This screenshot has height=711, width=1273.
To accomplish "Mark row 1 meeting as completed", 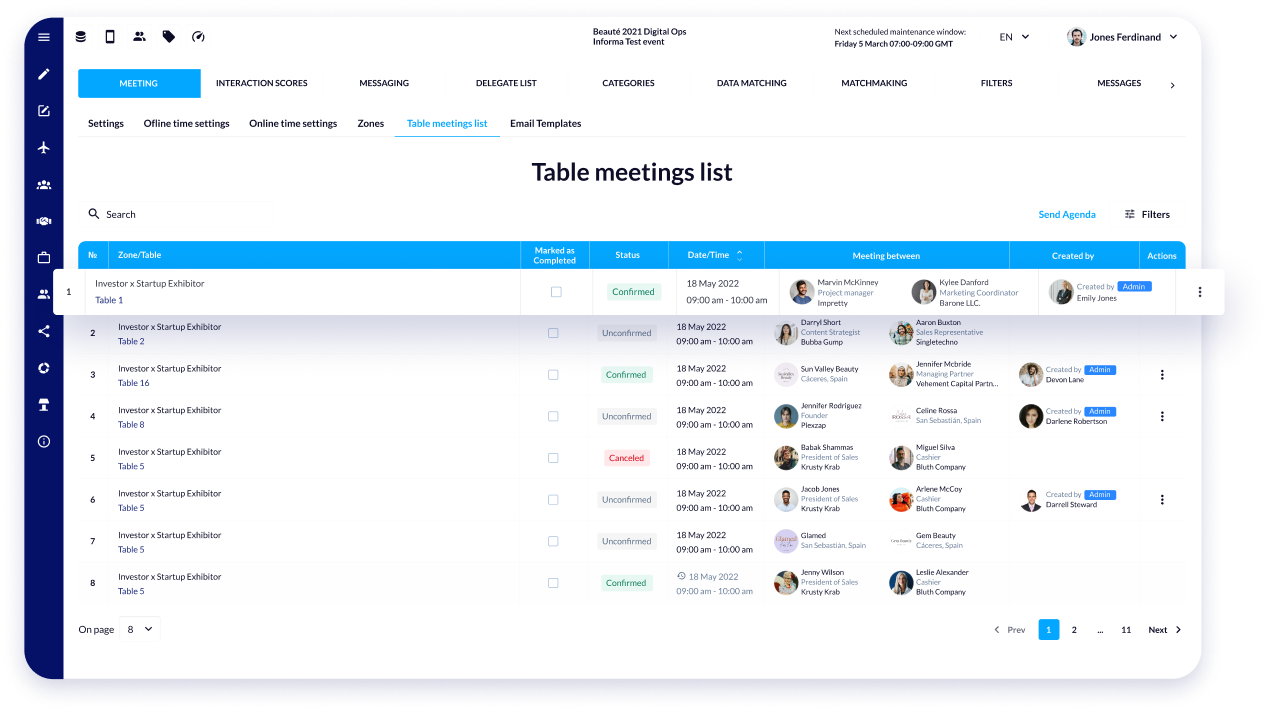I will pyautogui.click(x=556, y=292).
